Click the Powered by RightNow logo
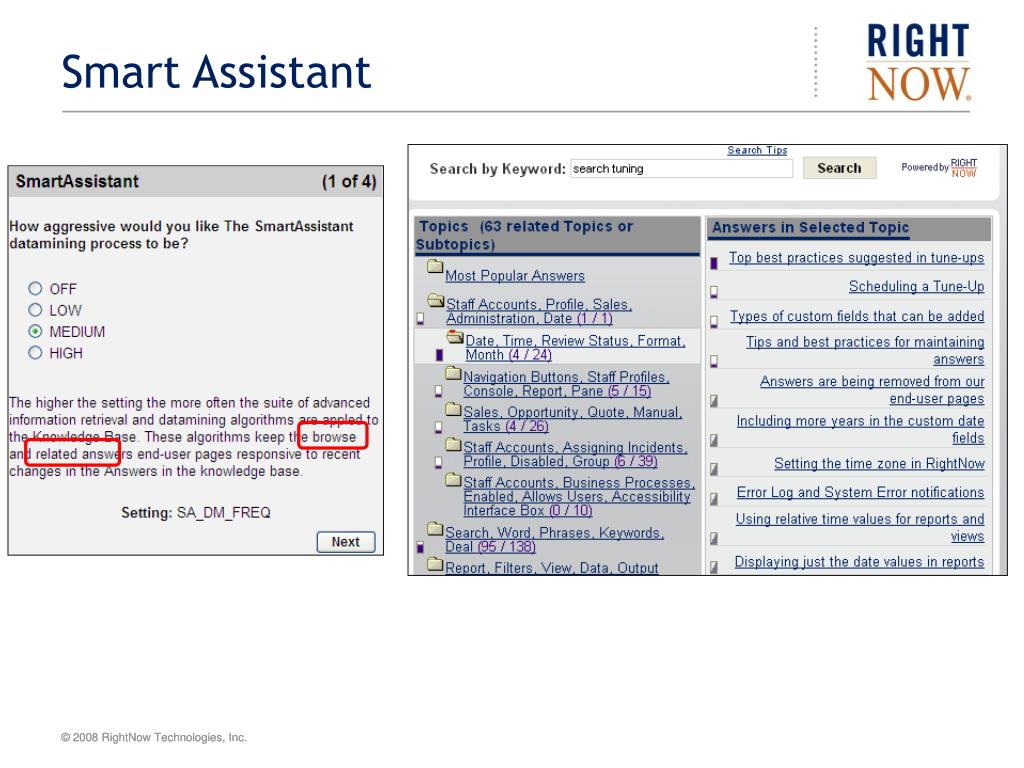 click(x=938, y=168)
